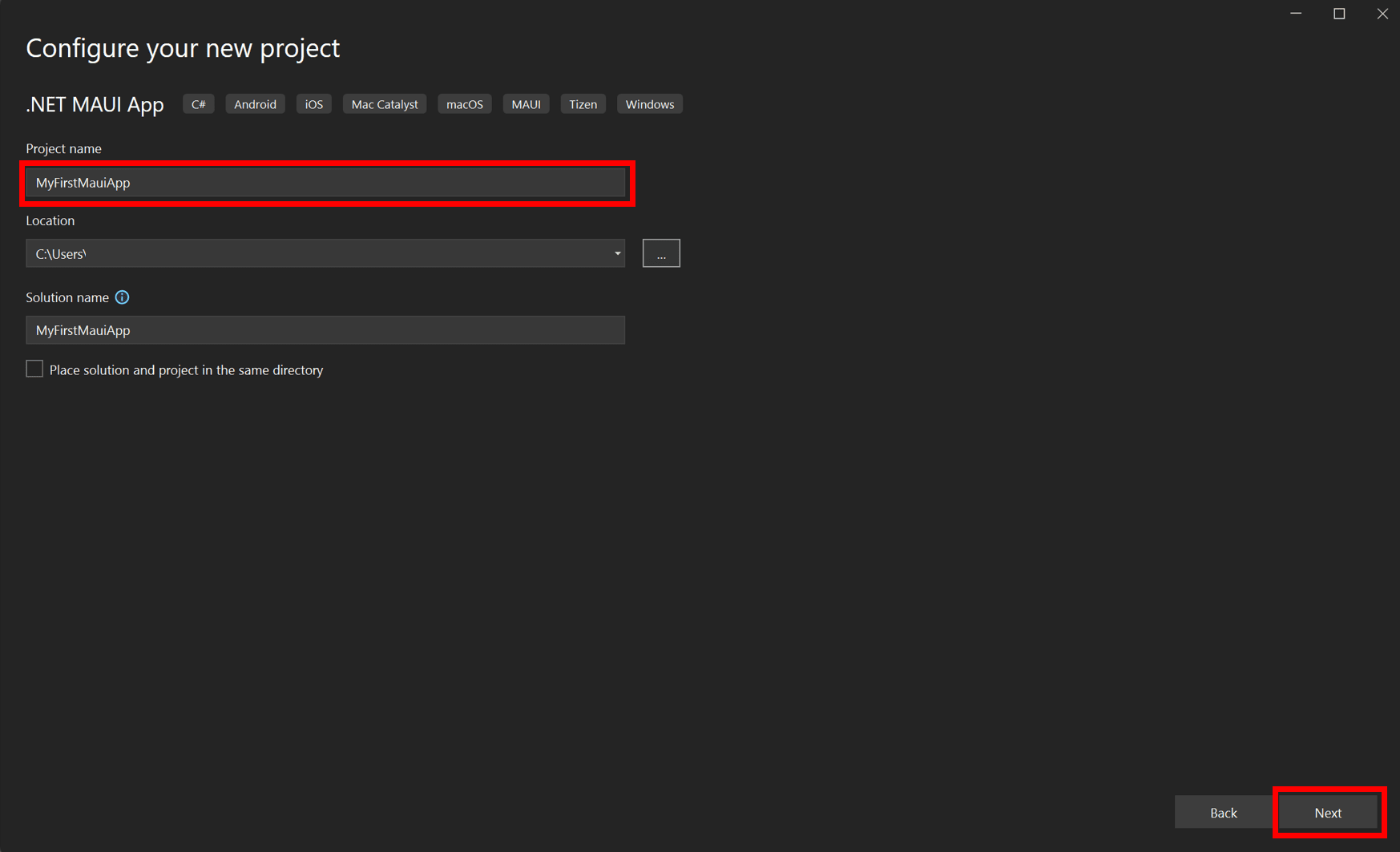Expand the Location dropdown arrow

tap(617, 253)
